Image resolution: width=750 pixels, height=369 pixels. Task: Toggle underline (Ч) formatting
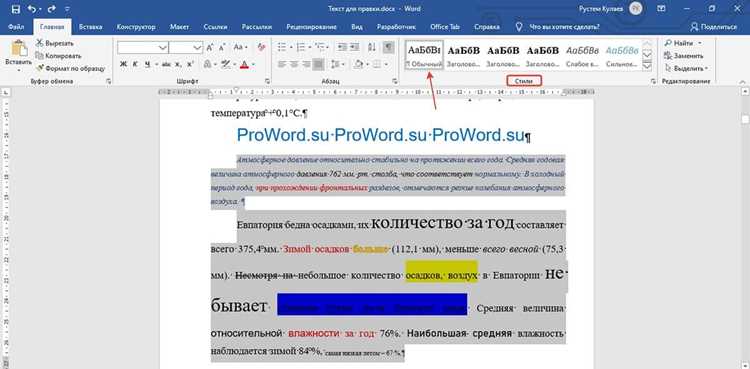(147, 64)
